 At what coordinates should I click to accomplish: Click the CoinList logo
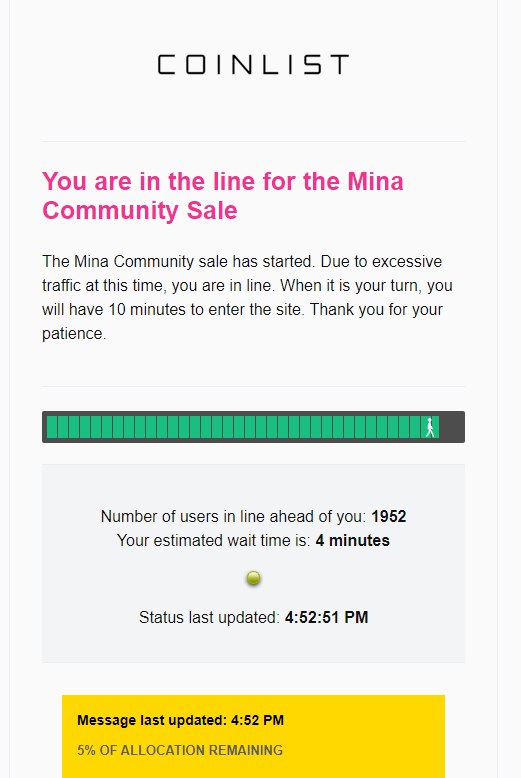[x=253, y=65]
